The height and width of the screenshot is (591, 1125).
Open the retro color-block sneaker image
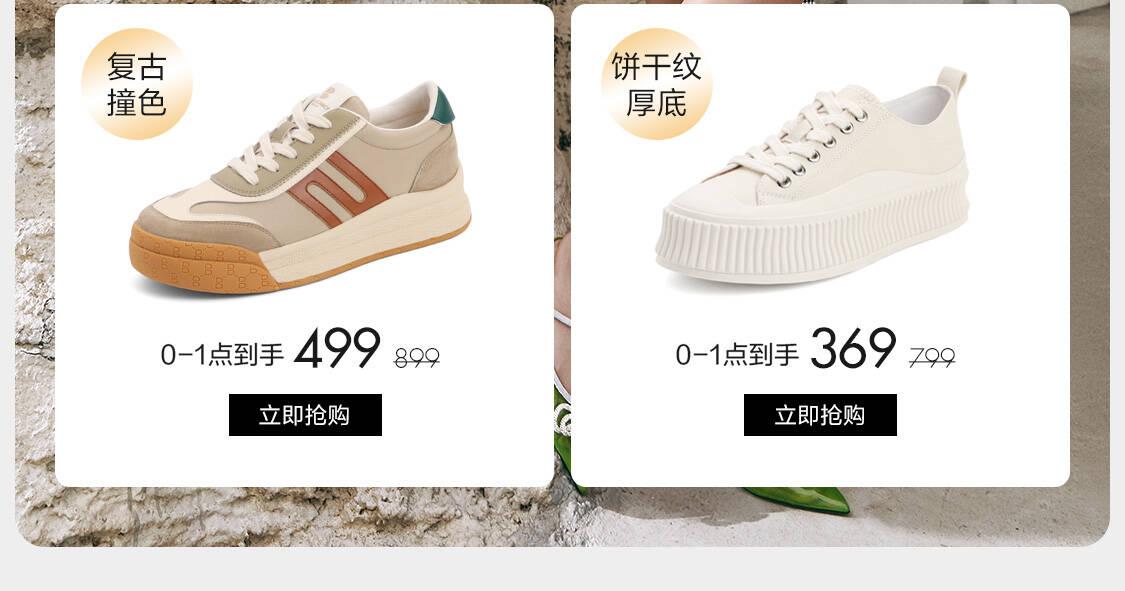301,189
